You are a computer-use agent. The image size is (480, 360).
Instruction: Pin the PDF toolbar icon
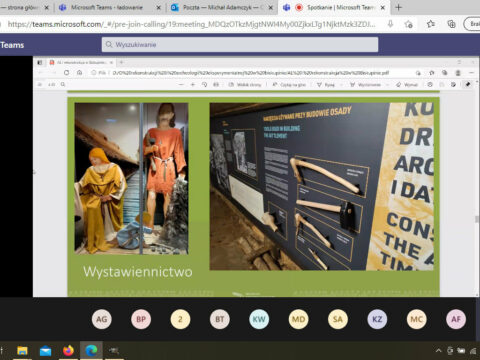(x=468, y=85)
